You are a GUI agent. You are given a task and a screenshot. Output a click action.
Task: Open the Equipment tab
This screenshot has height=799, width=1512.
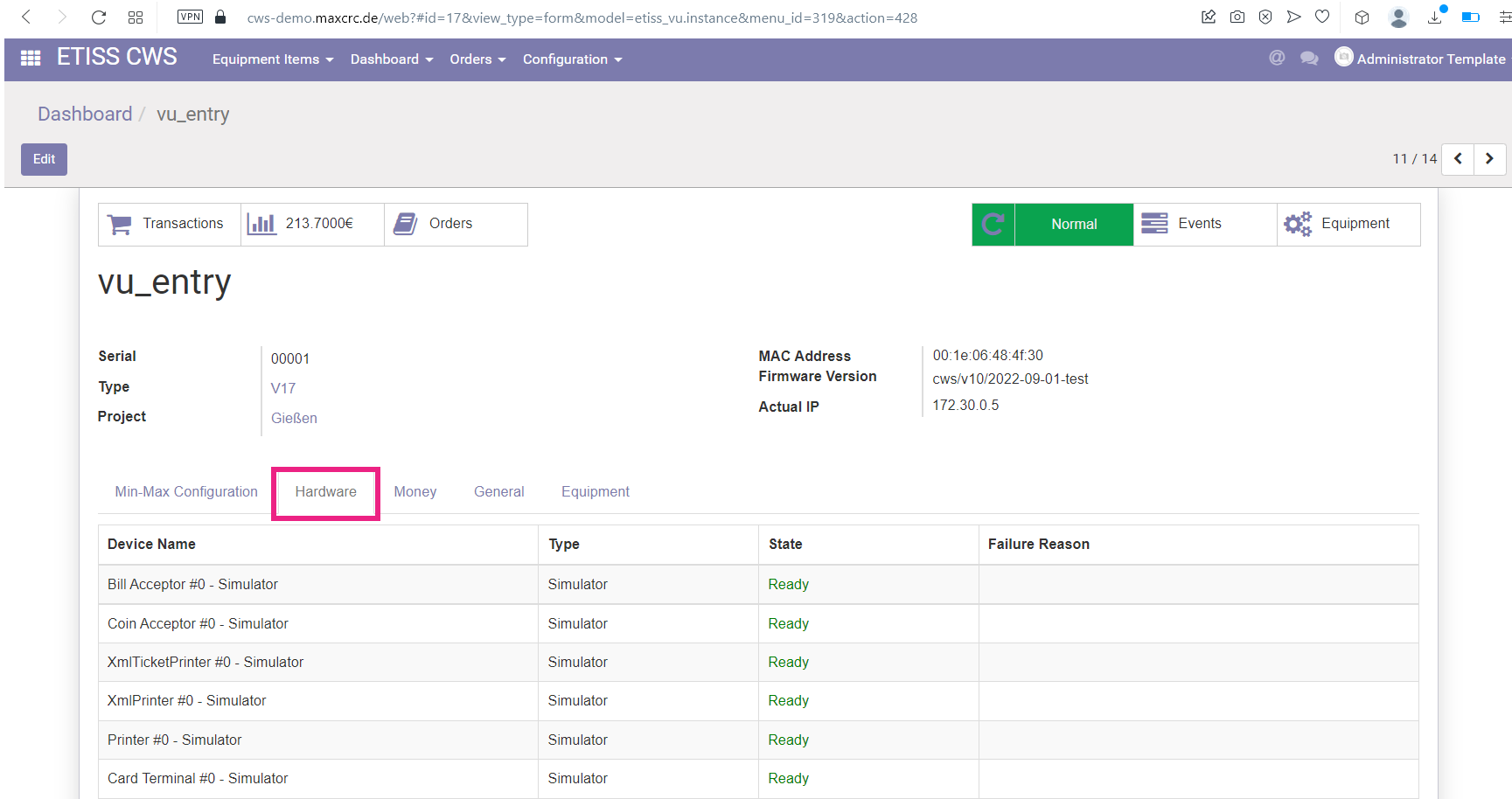point(595,492)
